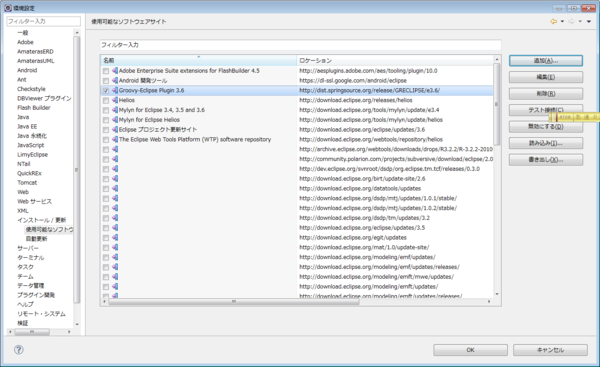The image size is (600, 367).
Task: Click the preferences tree horizontal scrollbar
Action: [x=32, y=332]
